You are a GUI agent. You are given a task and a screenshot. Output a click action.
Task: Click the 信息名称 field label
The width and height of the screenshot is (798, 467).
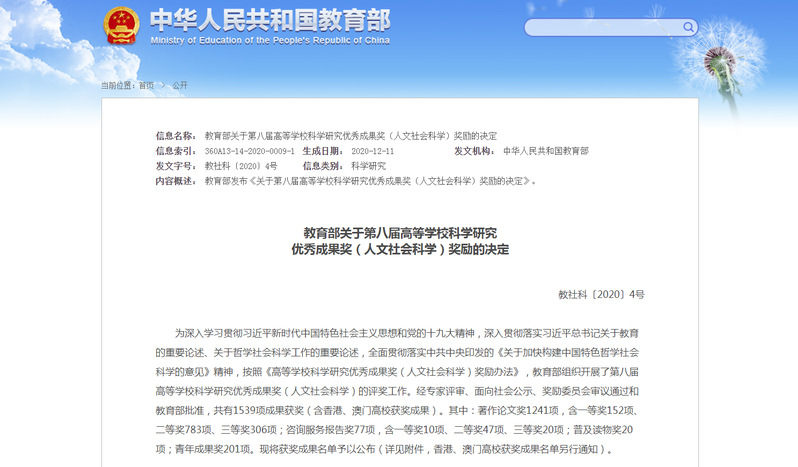coord(175,136)
